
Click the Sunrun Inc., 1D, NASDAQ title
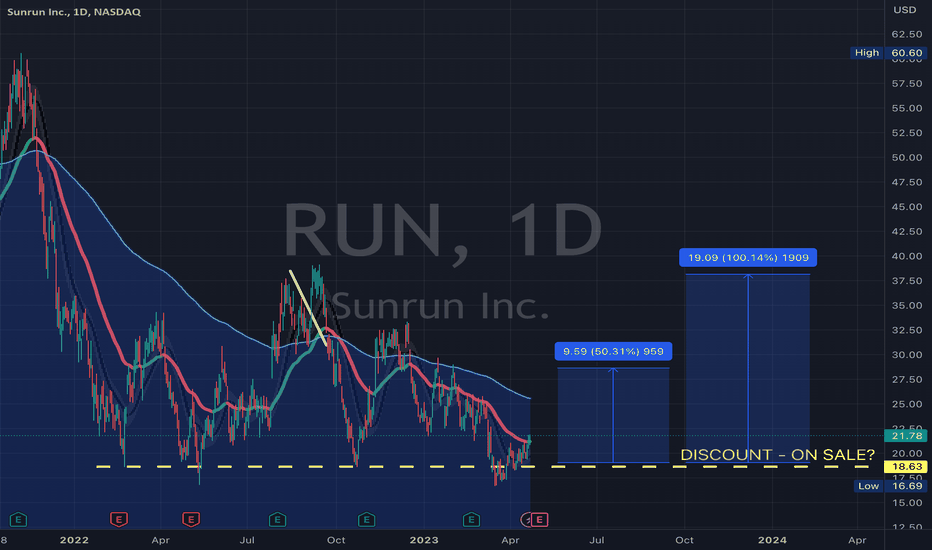(74, 12)
